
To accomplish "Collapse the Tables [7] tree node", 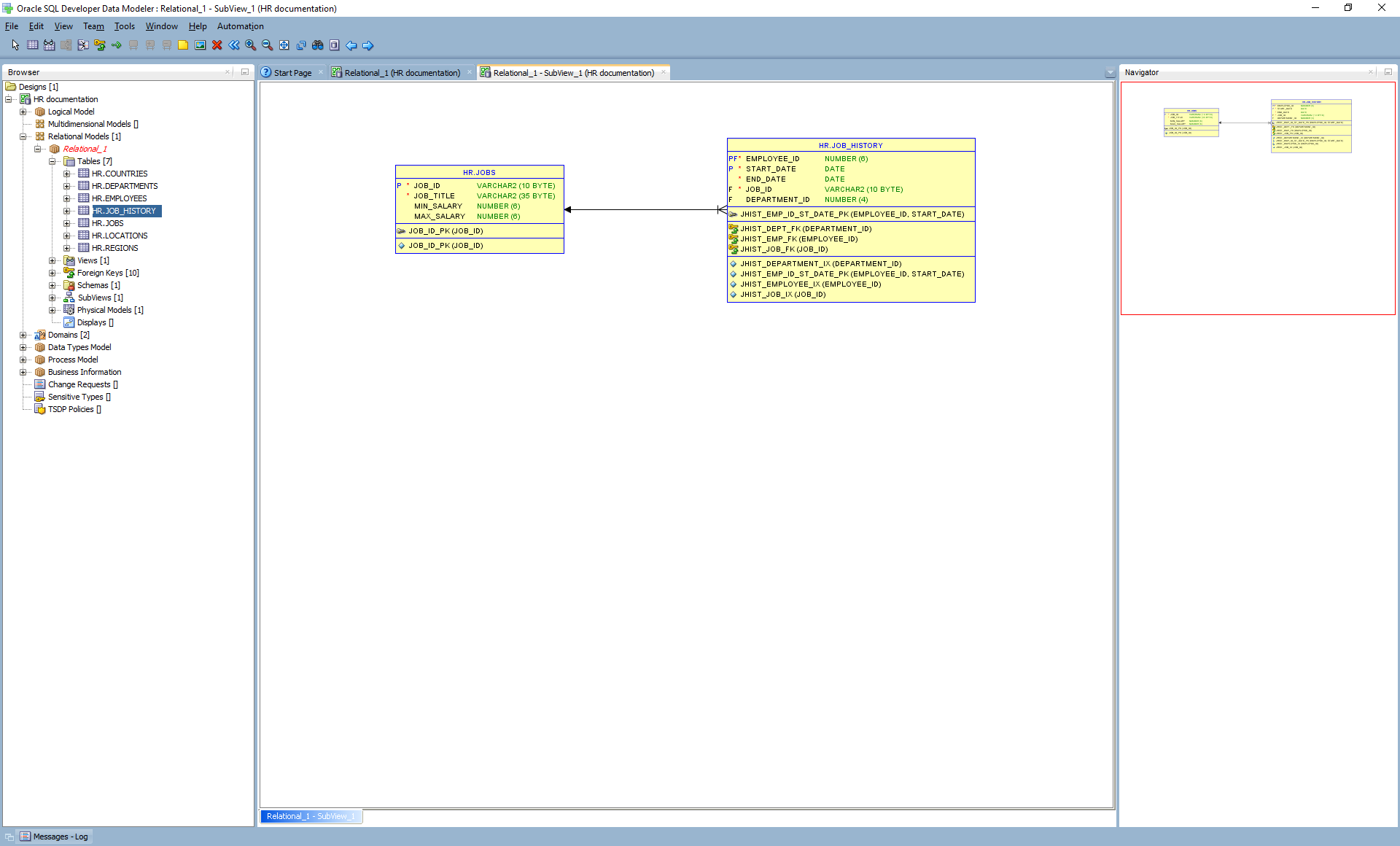I will [52, 161].
